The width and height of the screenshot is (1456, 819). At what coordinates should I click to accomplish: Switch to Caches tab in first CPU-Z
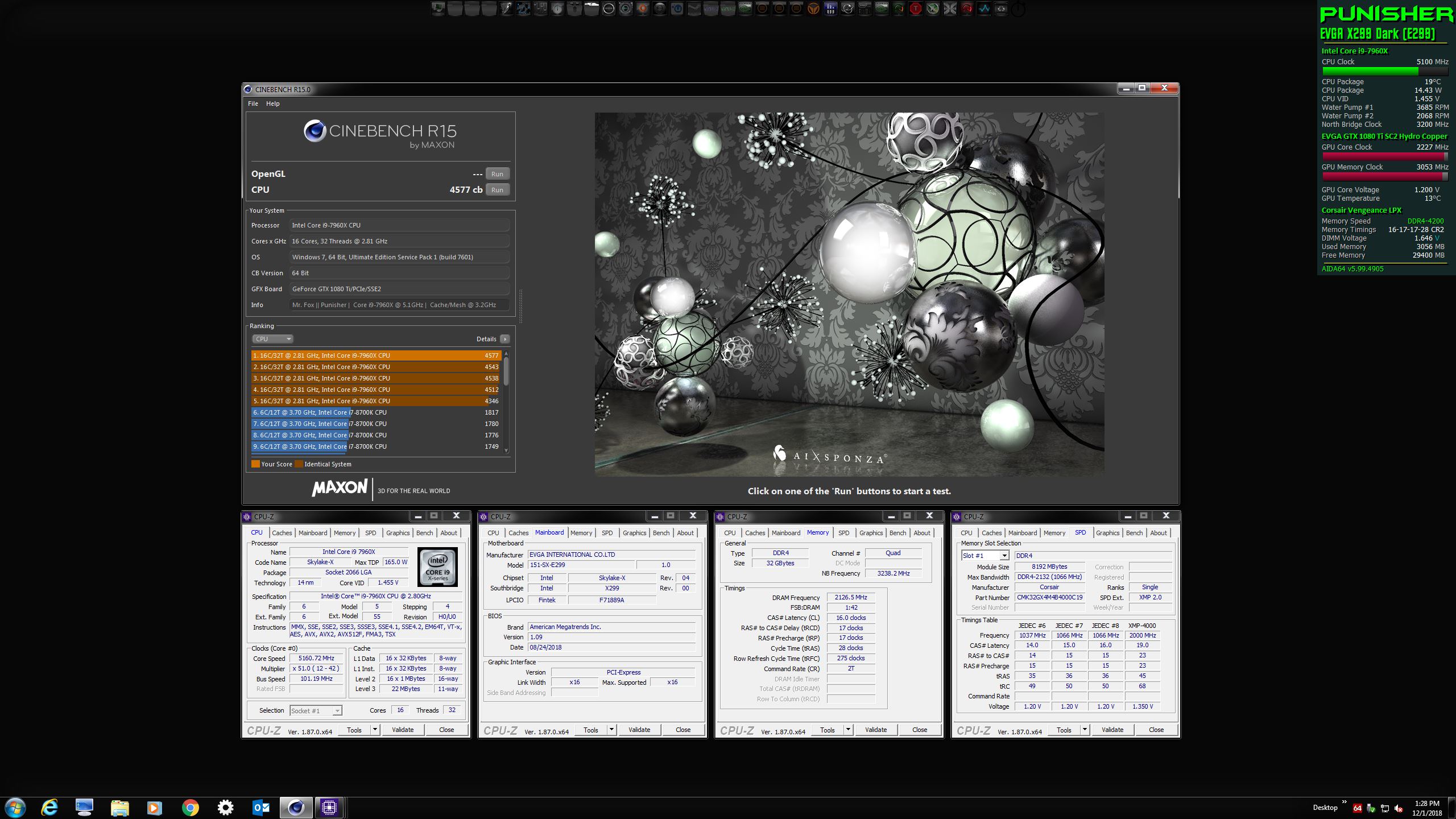tap(282, 533)
